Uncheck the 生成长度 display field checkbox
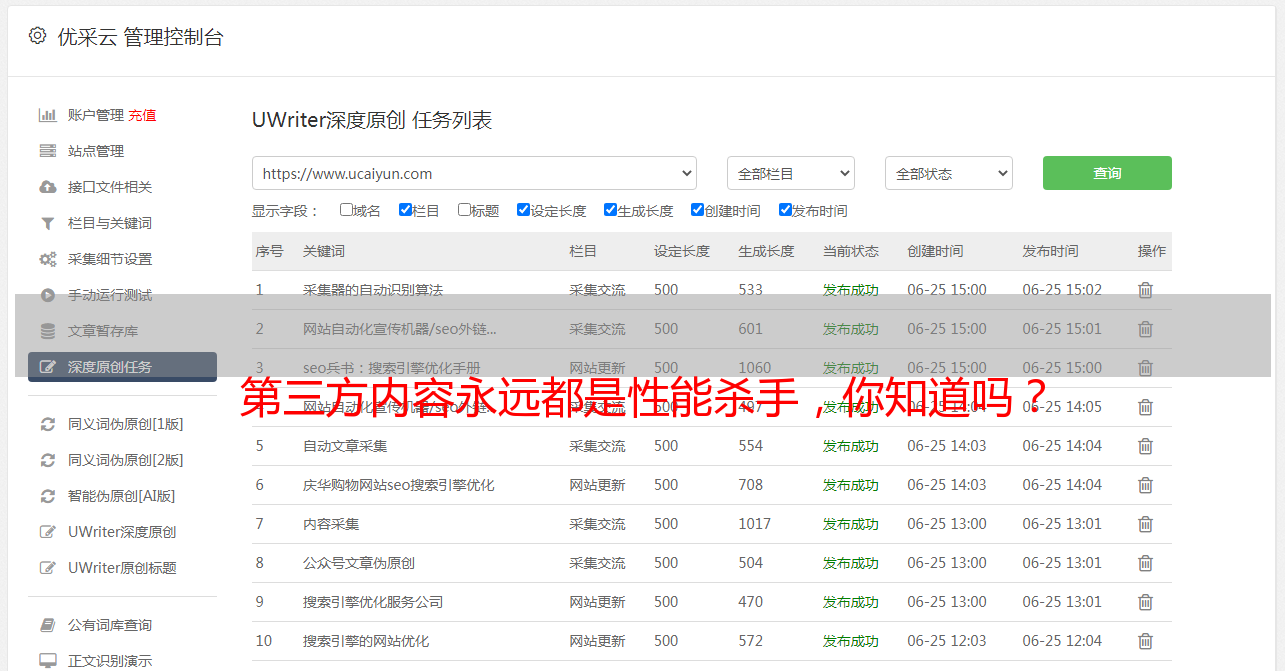This screenshot has width=1285, height=671. pyautogui.click(x=610, y=210)
